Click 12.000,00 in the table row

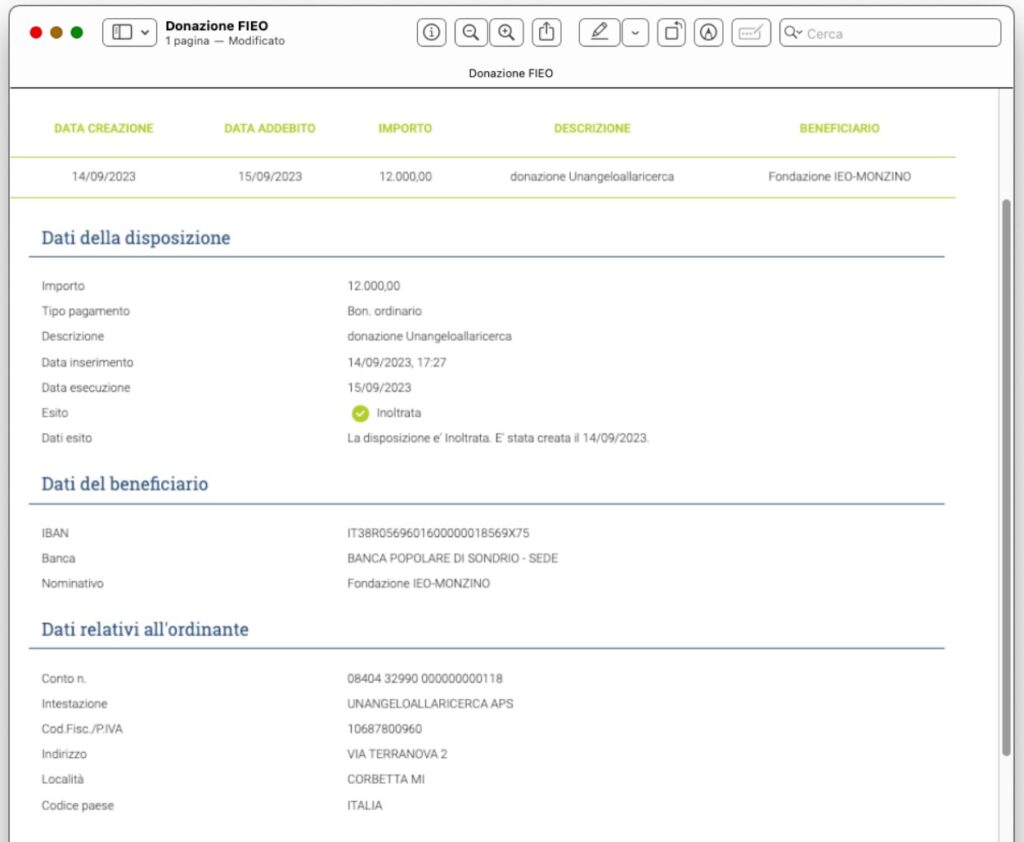[406, 176]
